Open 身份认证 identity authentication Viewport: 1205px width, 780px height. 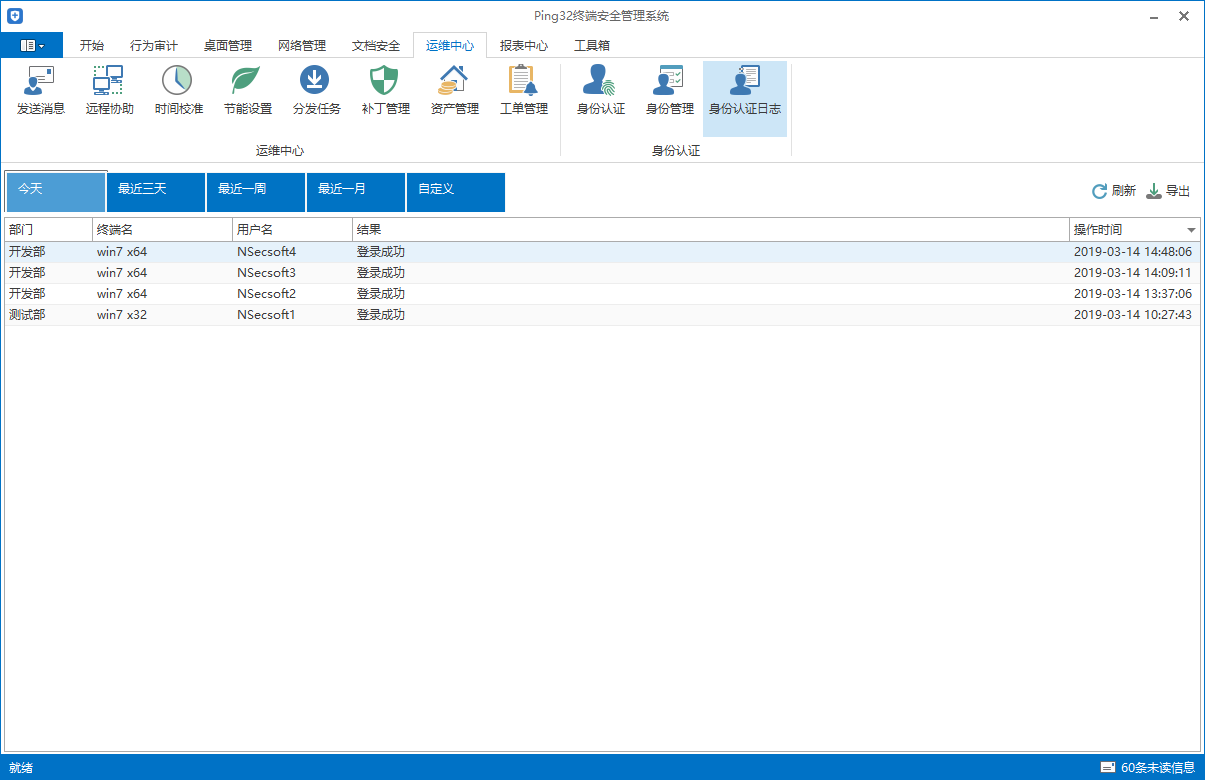600,92
